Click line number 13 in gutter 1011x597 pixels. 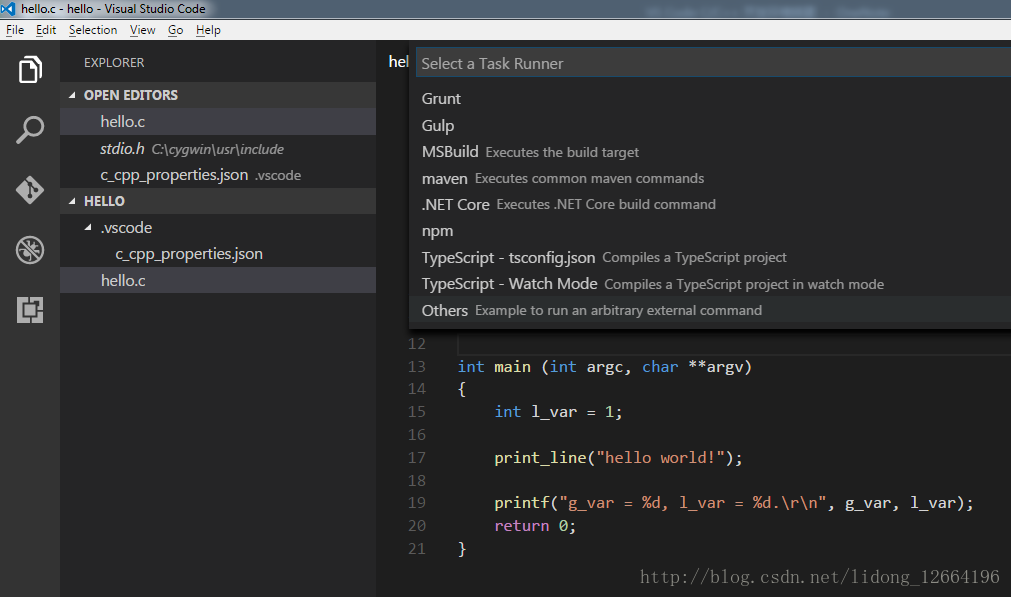pos(417,367)
